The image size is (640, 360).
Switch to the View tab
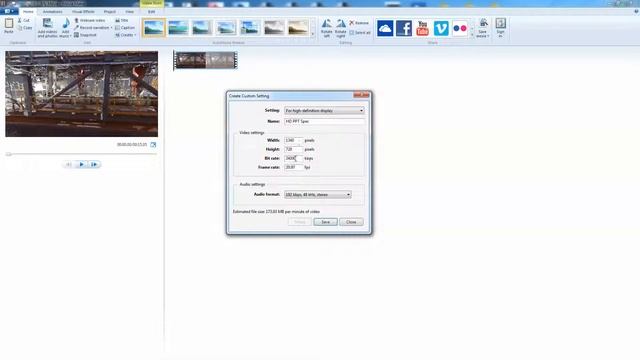pos(129,11)
